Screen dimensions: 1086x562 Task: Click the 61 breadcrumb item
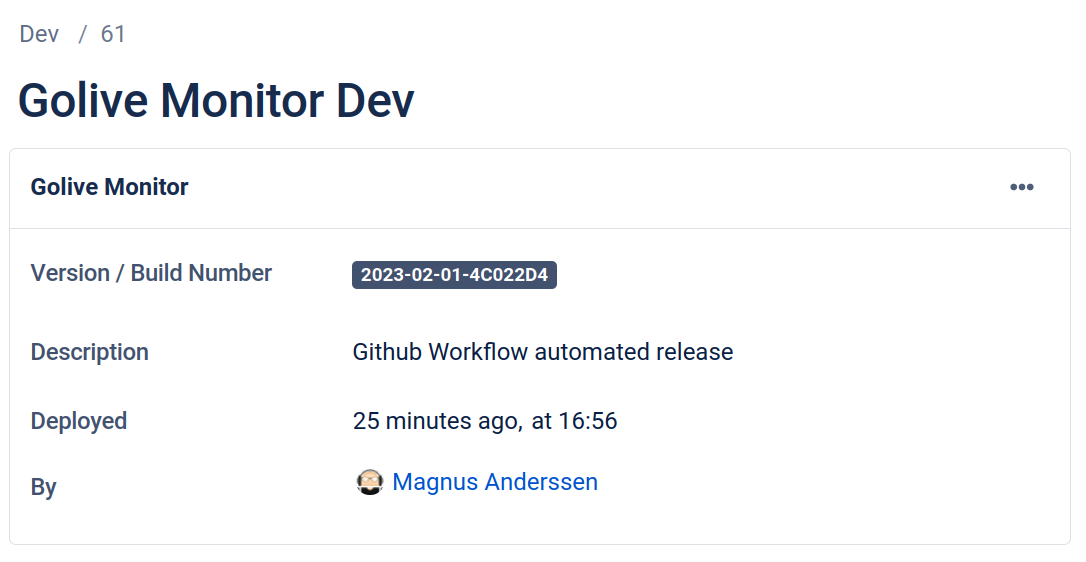pos(113,34)
